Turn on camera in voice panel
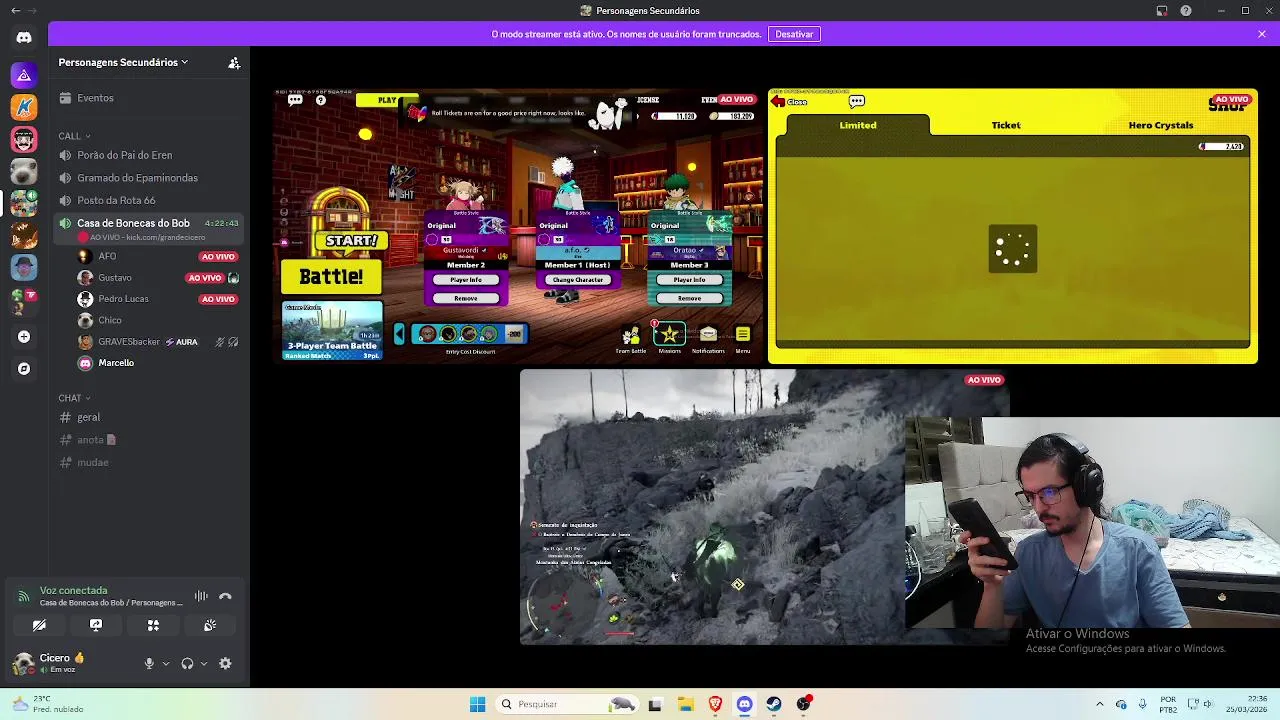Screen dimensions: 1280x720 [x=39, y=625]
